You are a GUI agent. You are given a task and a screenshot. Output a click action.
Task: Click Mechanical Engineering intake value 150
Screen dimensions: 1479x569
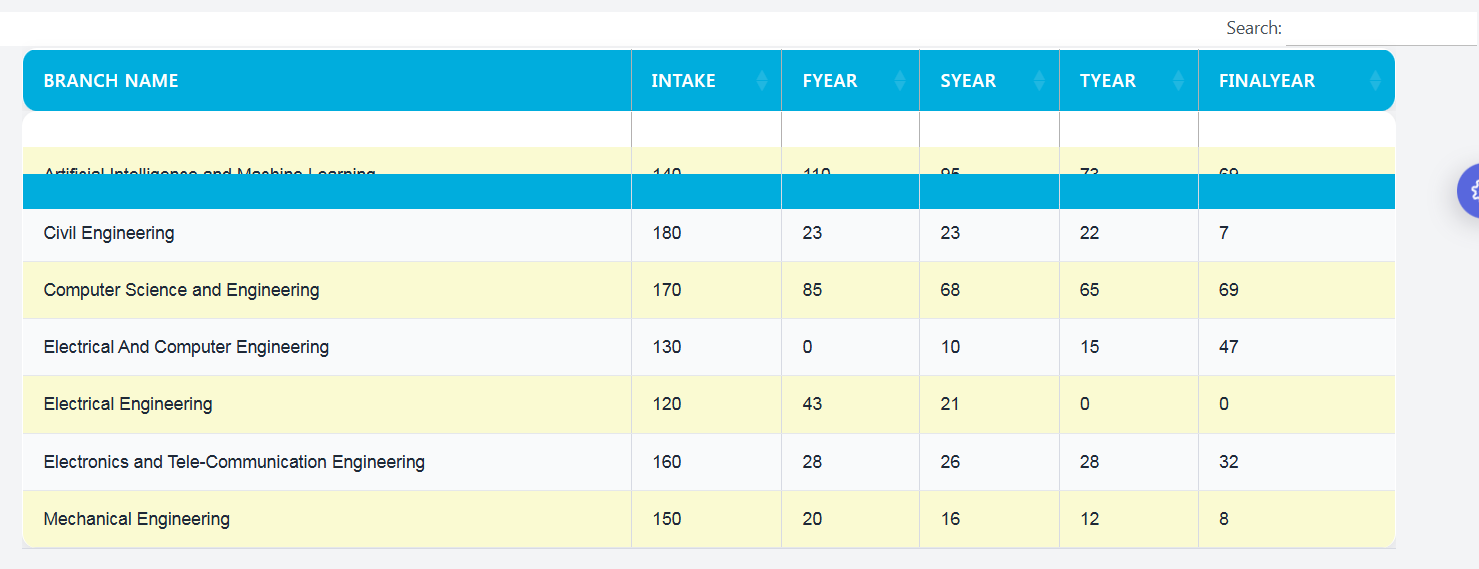[666, 519]
